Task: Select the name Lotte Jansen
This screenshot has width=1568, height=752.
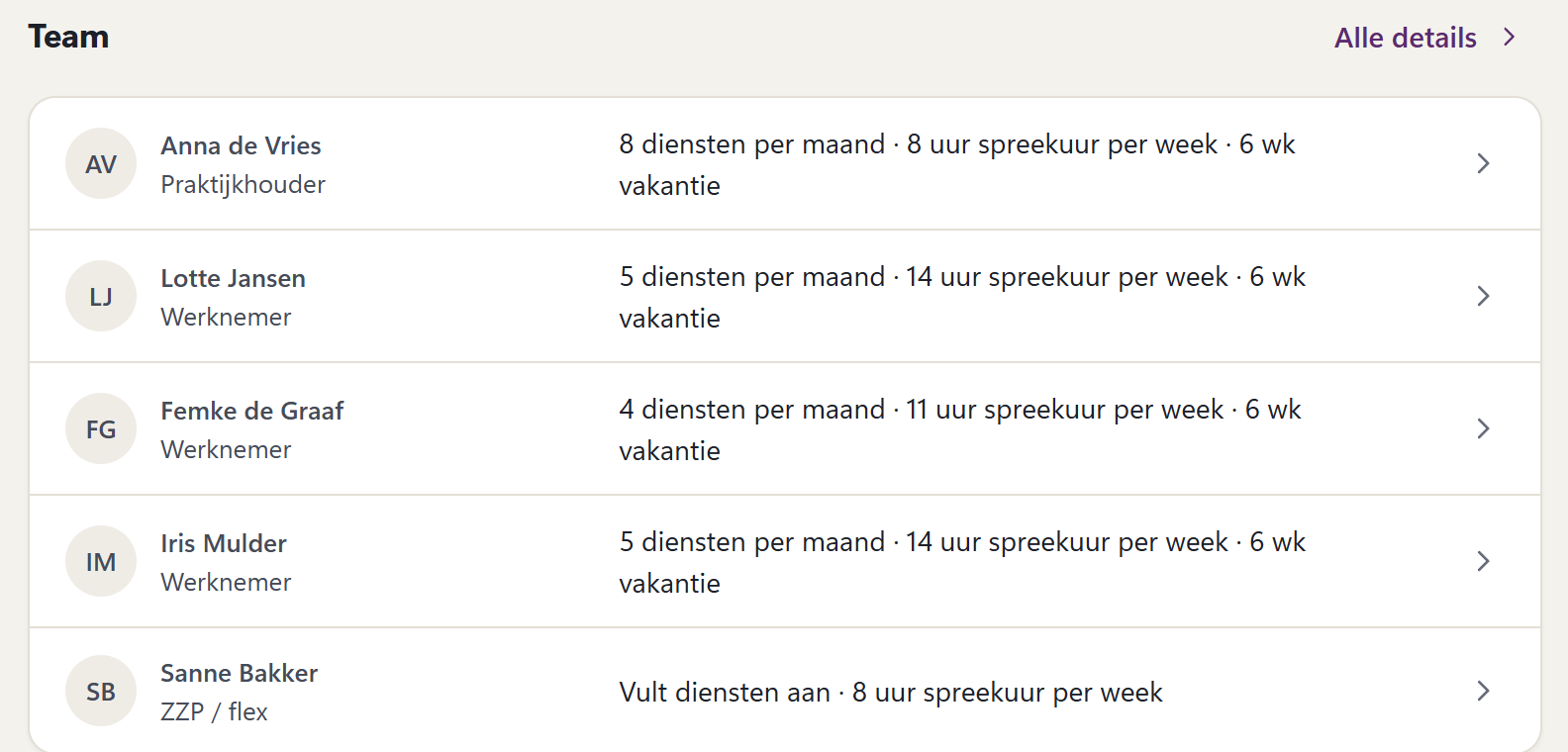Action: 233,278
